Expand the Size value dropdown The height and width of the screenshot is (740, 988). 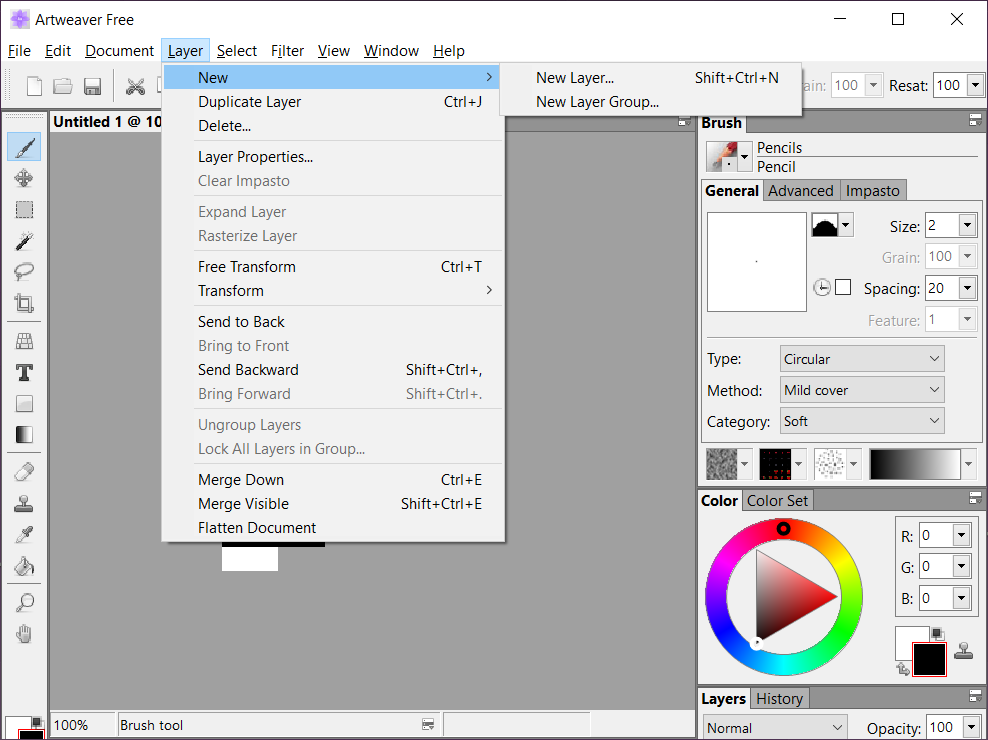[968, 225]
